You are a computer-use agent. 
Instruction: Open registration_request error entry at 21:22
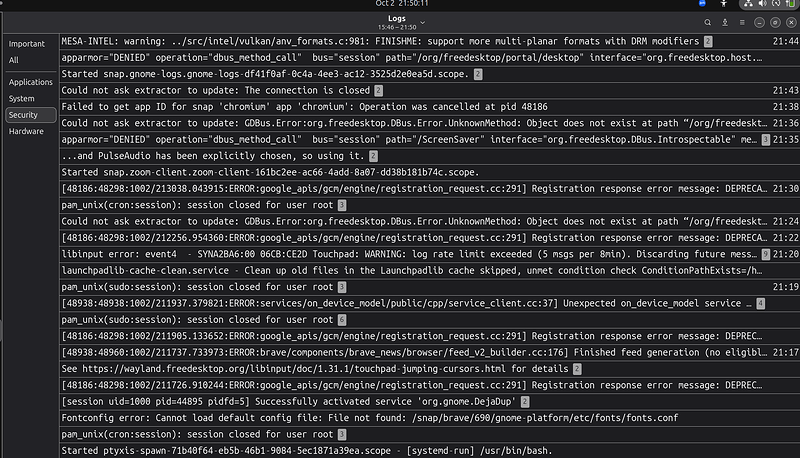pos(430,238)
